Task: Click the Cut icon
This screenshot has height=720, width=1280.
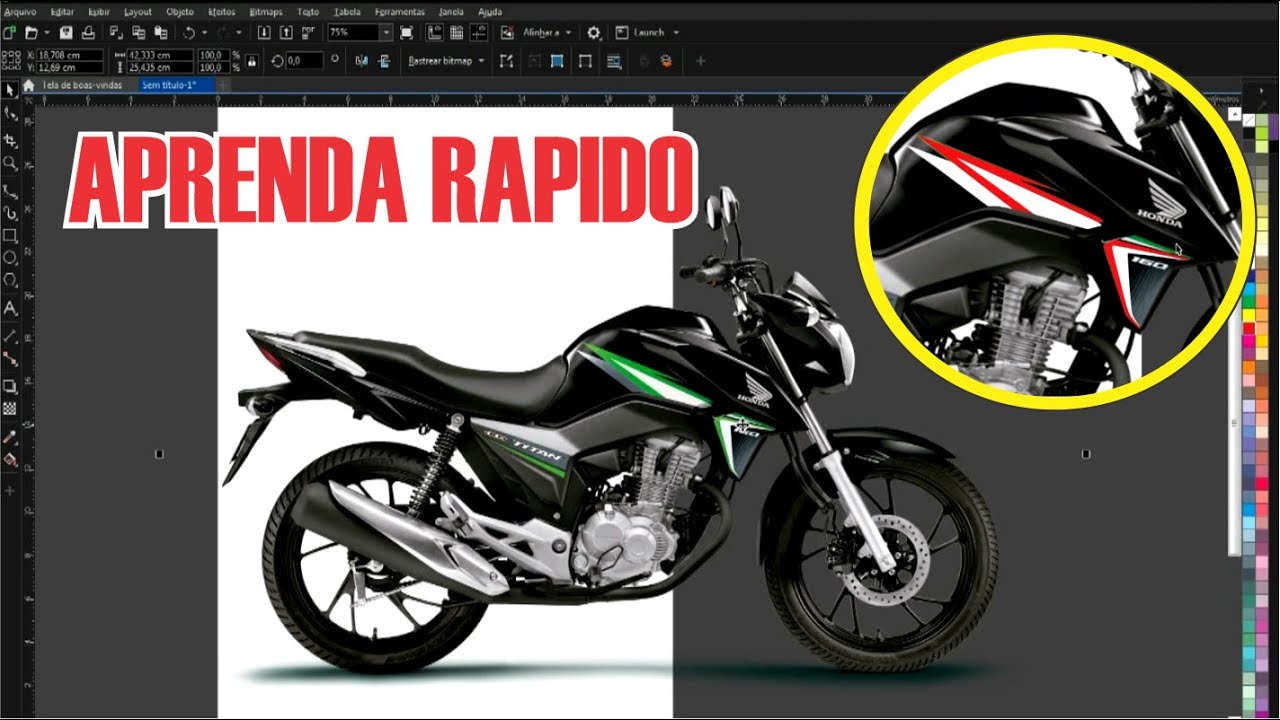Action: click(116, 33)
